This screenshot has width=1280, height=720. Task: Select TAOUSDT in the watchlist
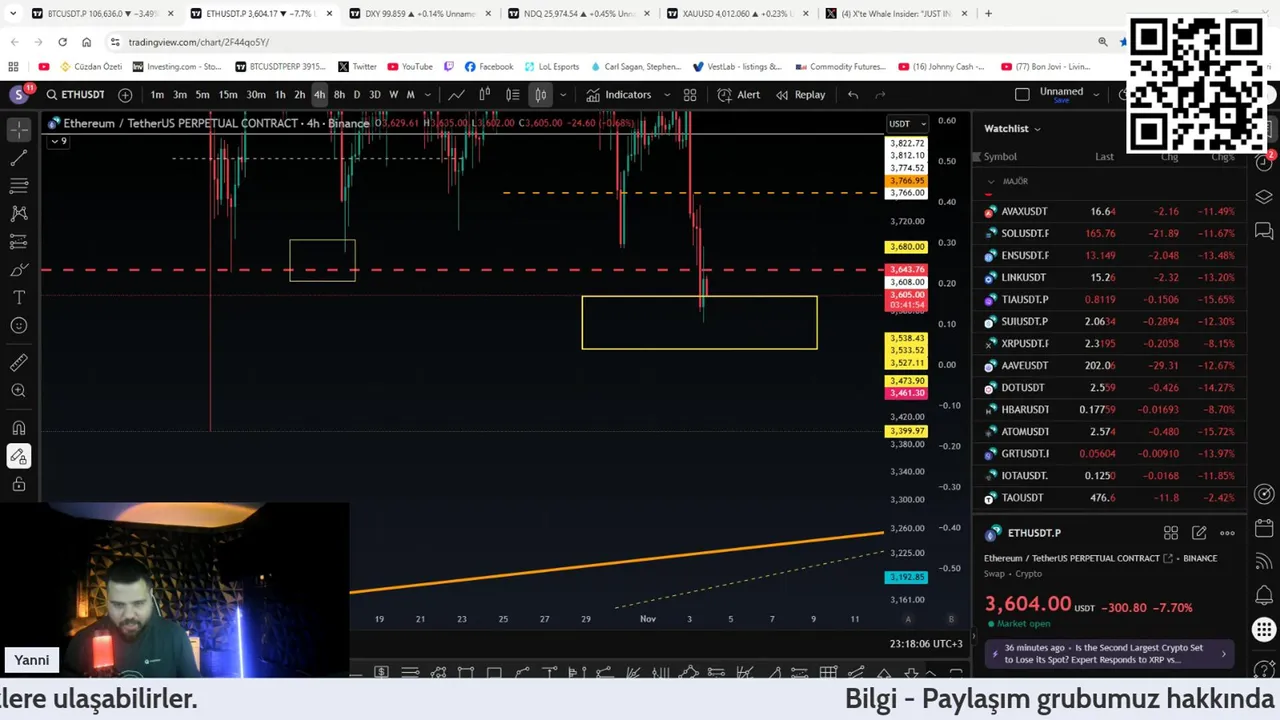(1112, 498)
